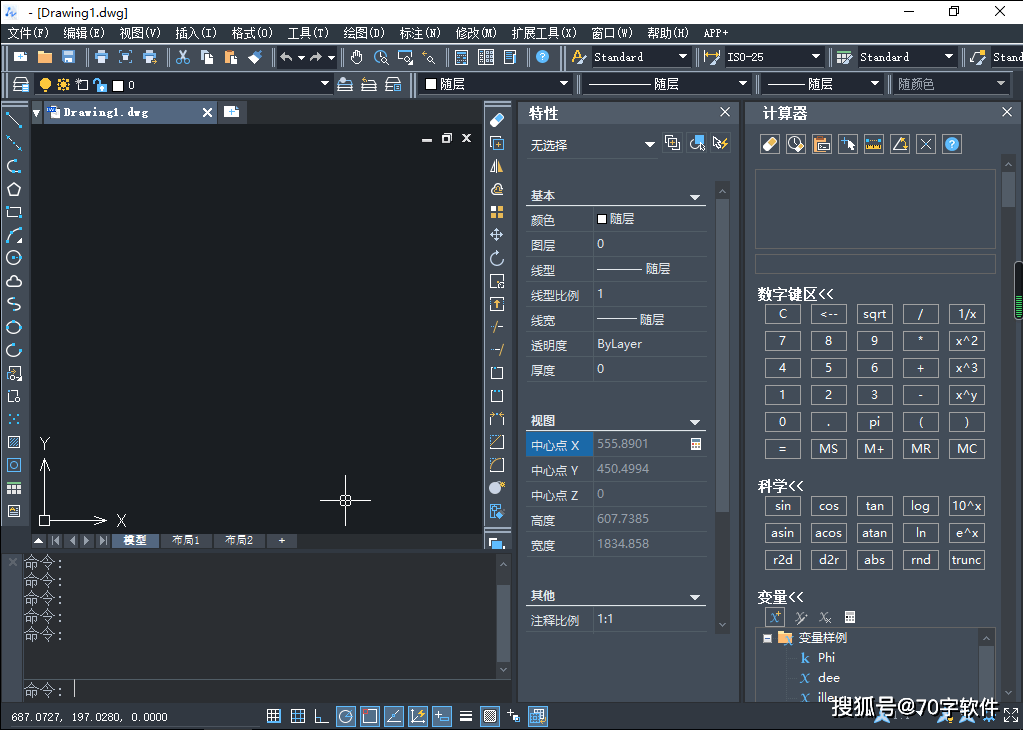Open the layer dropdown list

324,84
